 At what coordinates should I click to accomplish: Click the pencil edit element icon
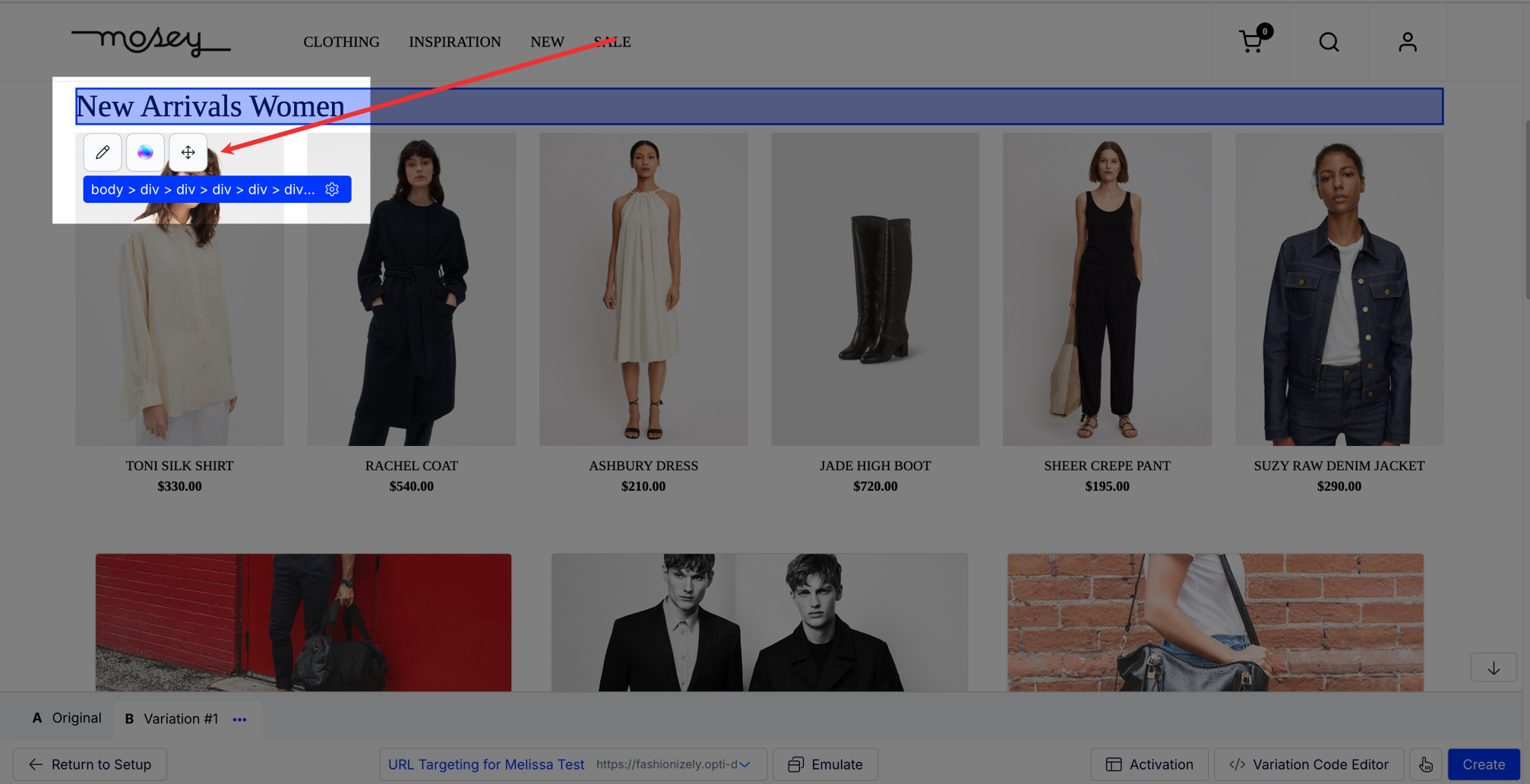(x=103, y=152)
